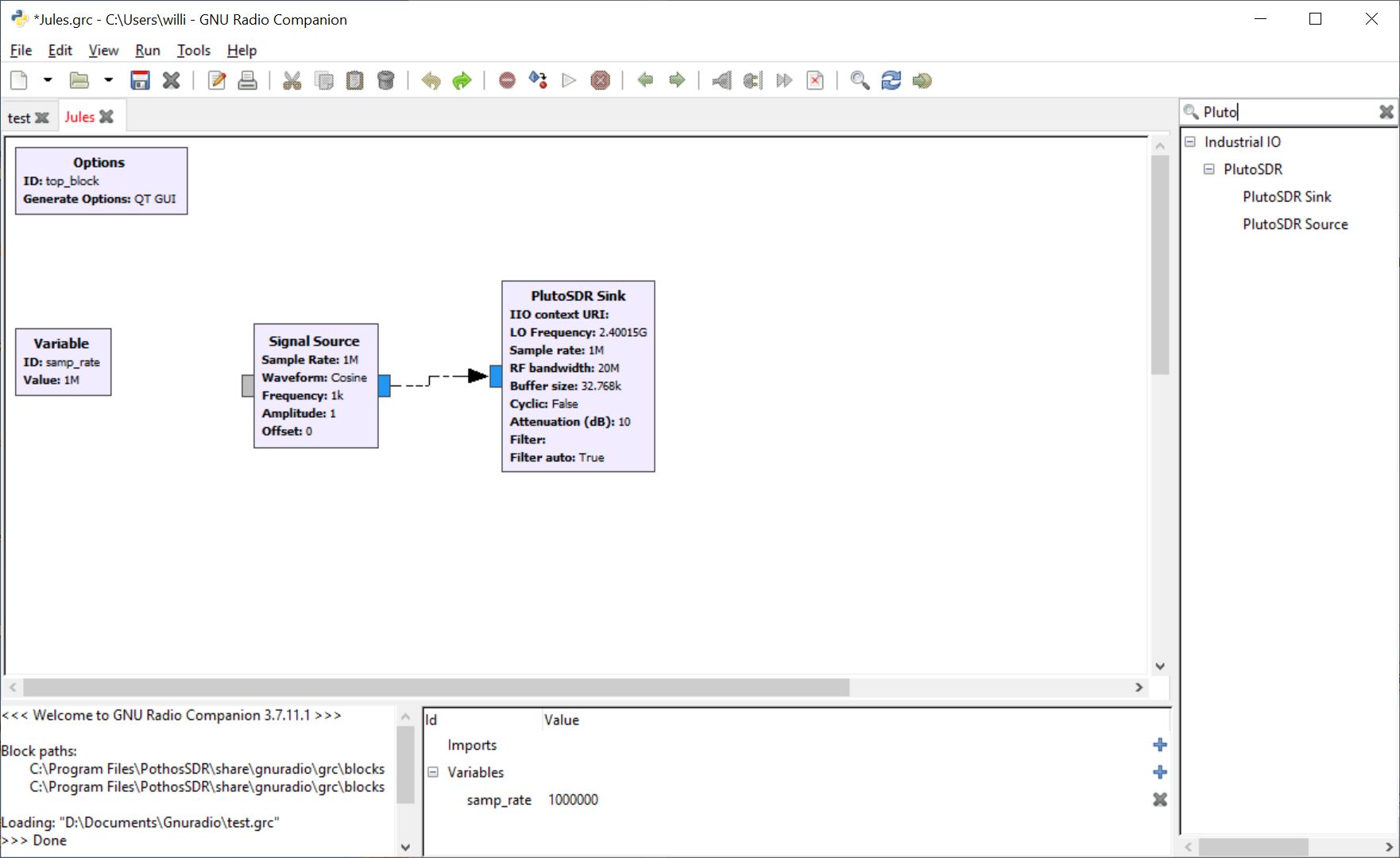Close the Jules tab
This screenshot has width=1400, height=858.
[106, 117]
